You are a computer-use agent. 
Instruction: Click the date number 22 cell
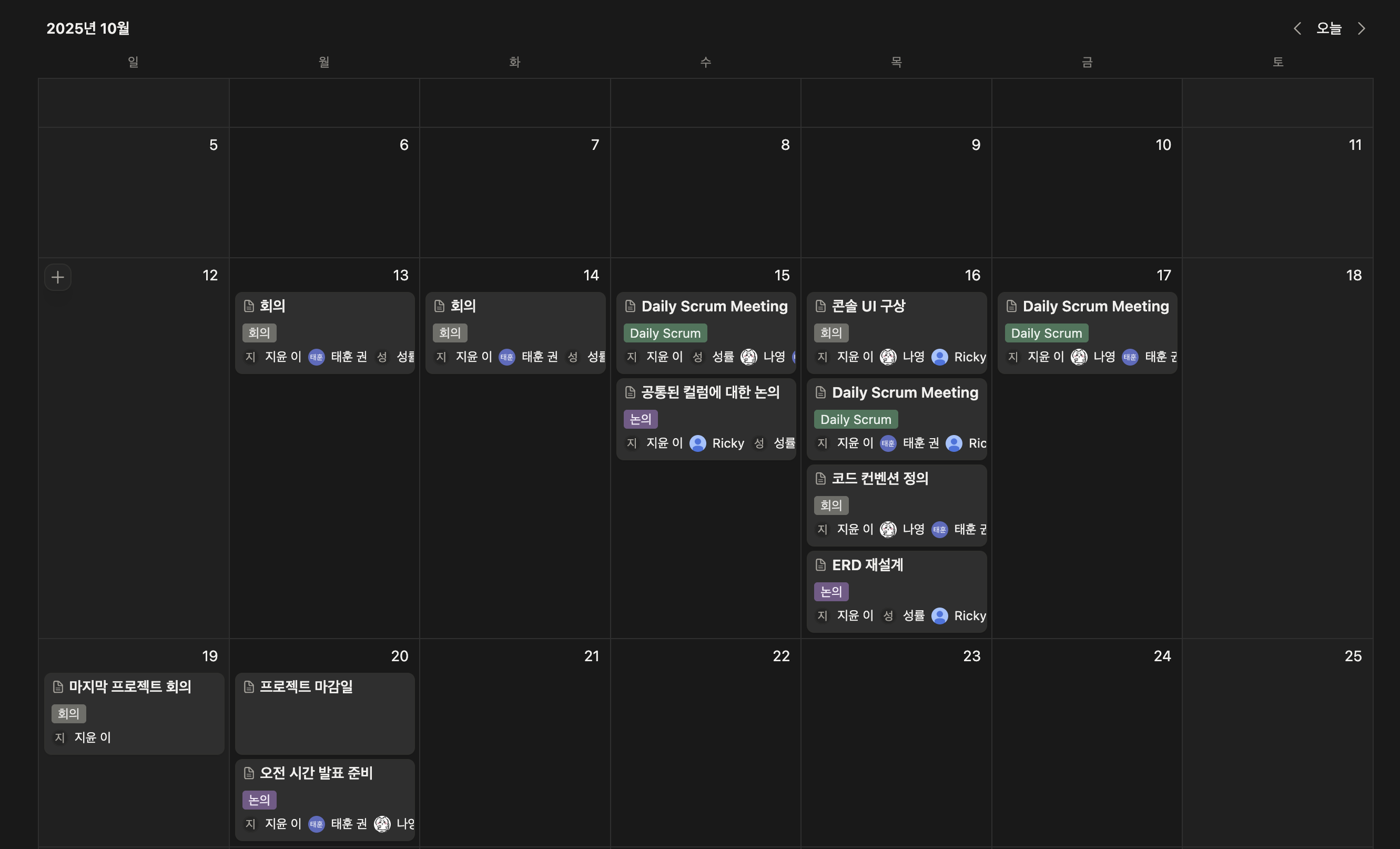(x=780, y=656)
